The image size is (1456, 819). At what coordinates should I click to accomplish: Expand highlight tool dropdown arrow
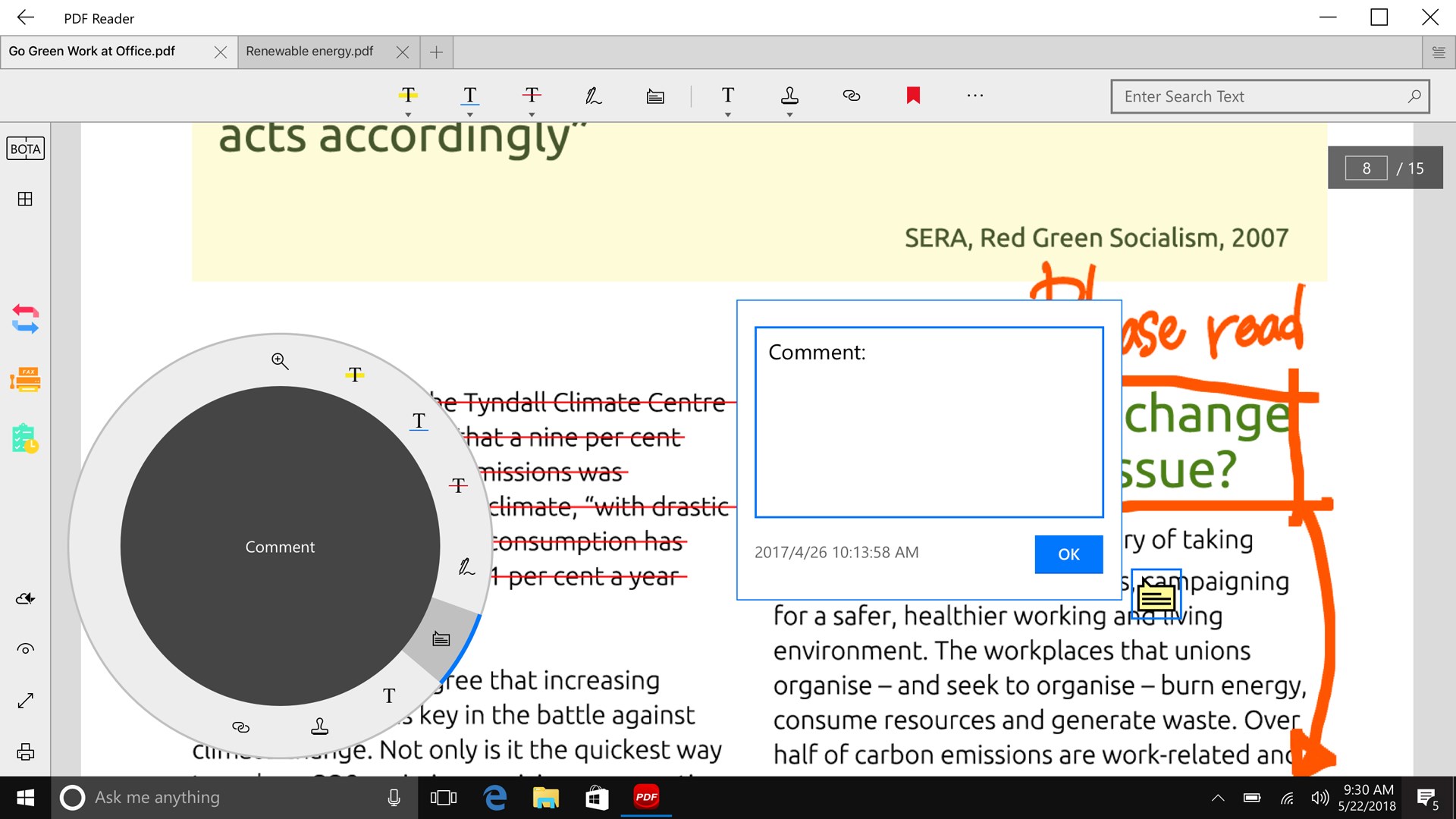click(x=408, y=115)
